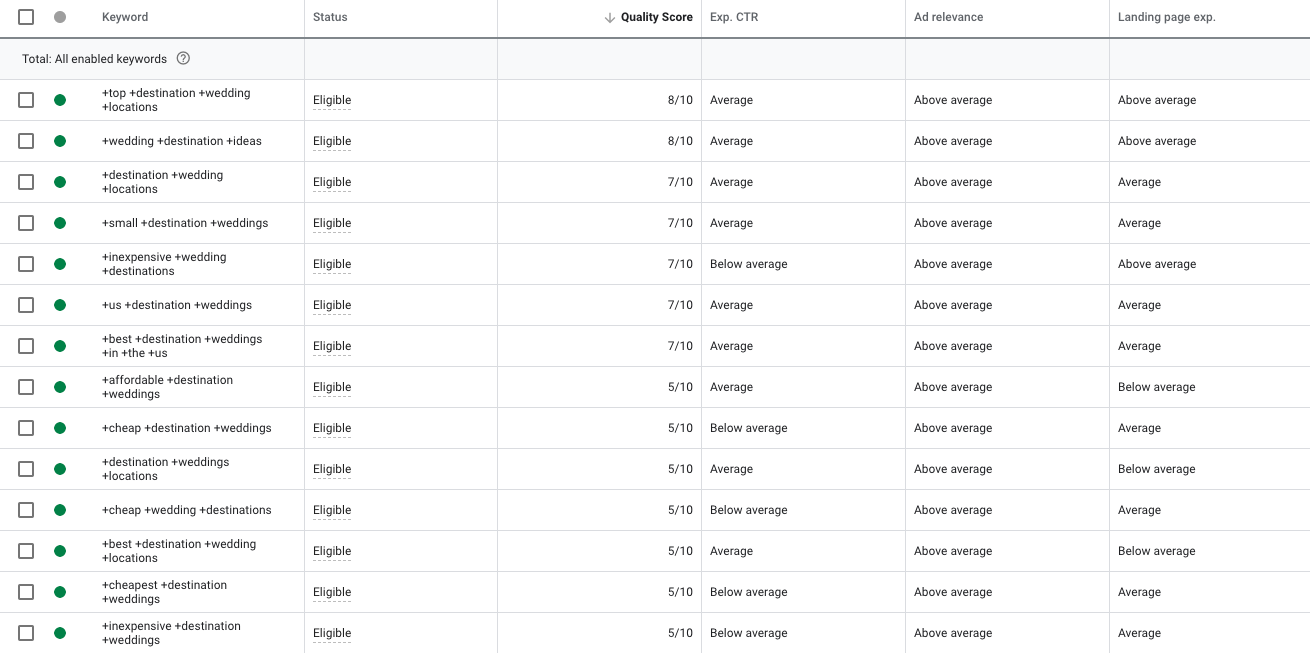Click help icon beside Total: All enabled keywords

point(183,59)
